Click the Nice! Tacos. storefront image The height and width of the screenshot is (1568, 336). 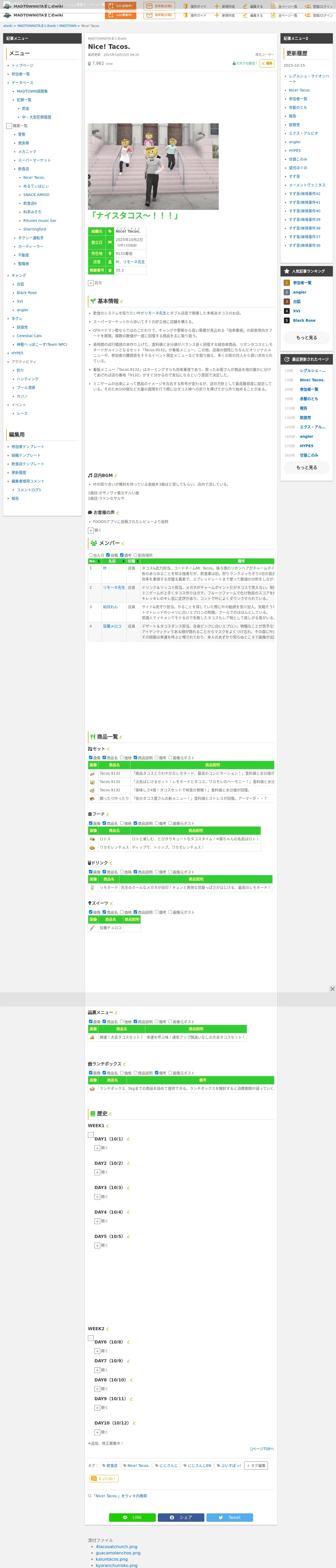(153, 167)
